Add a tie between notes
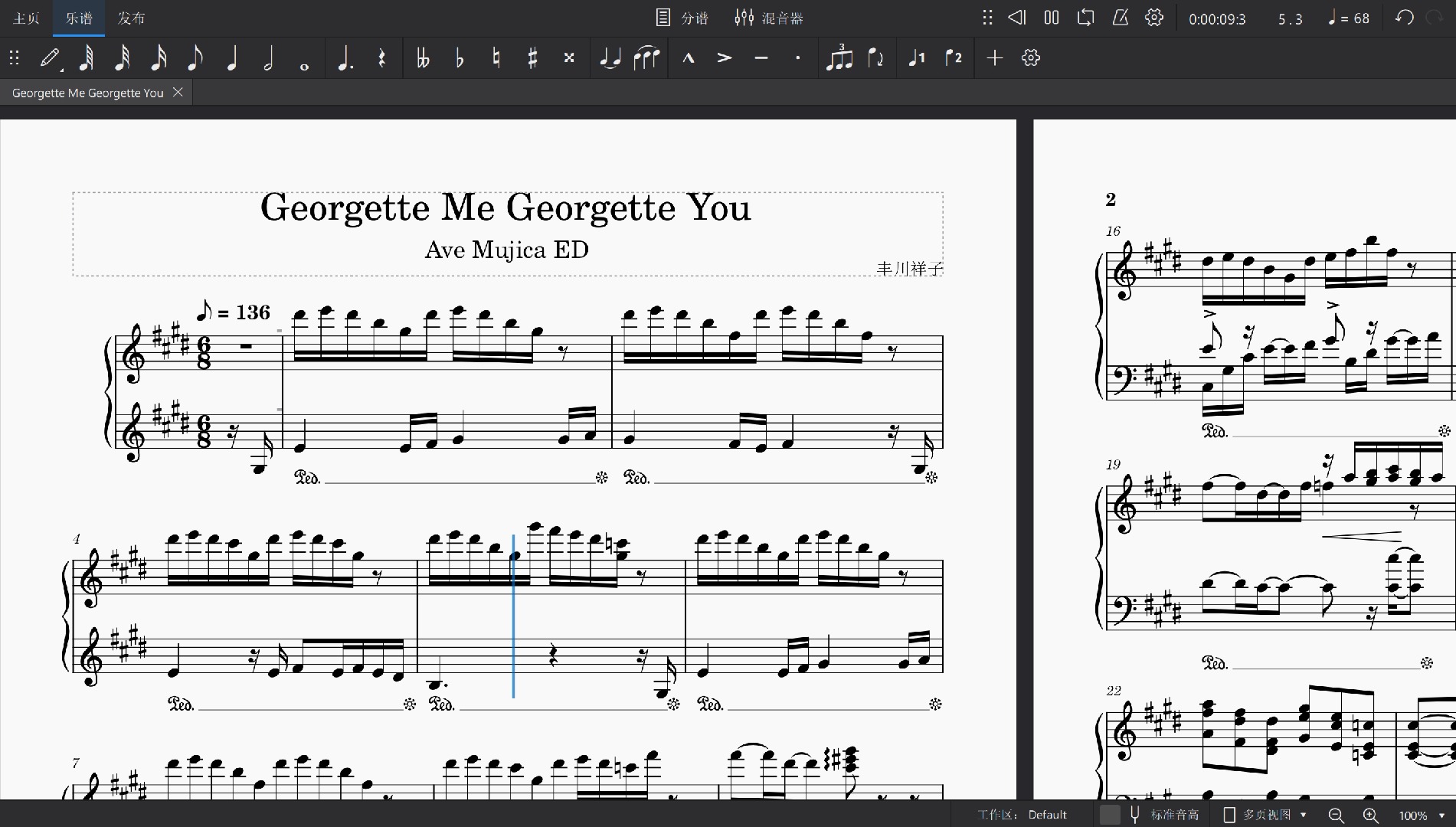 coord(610,58)
